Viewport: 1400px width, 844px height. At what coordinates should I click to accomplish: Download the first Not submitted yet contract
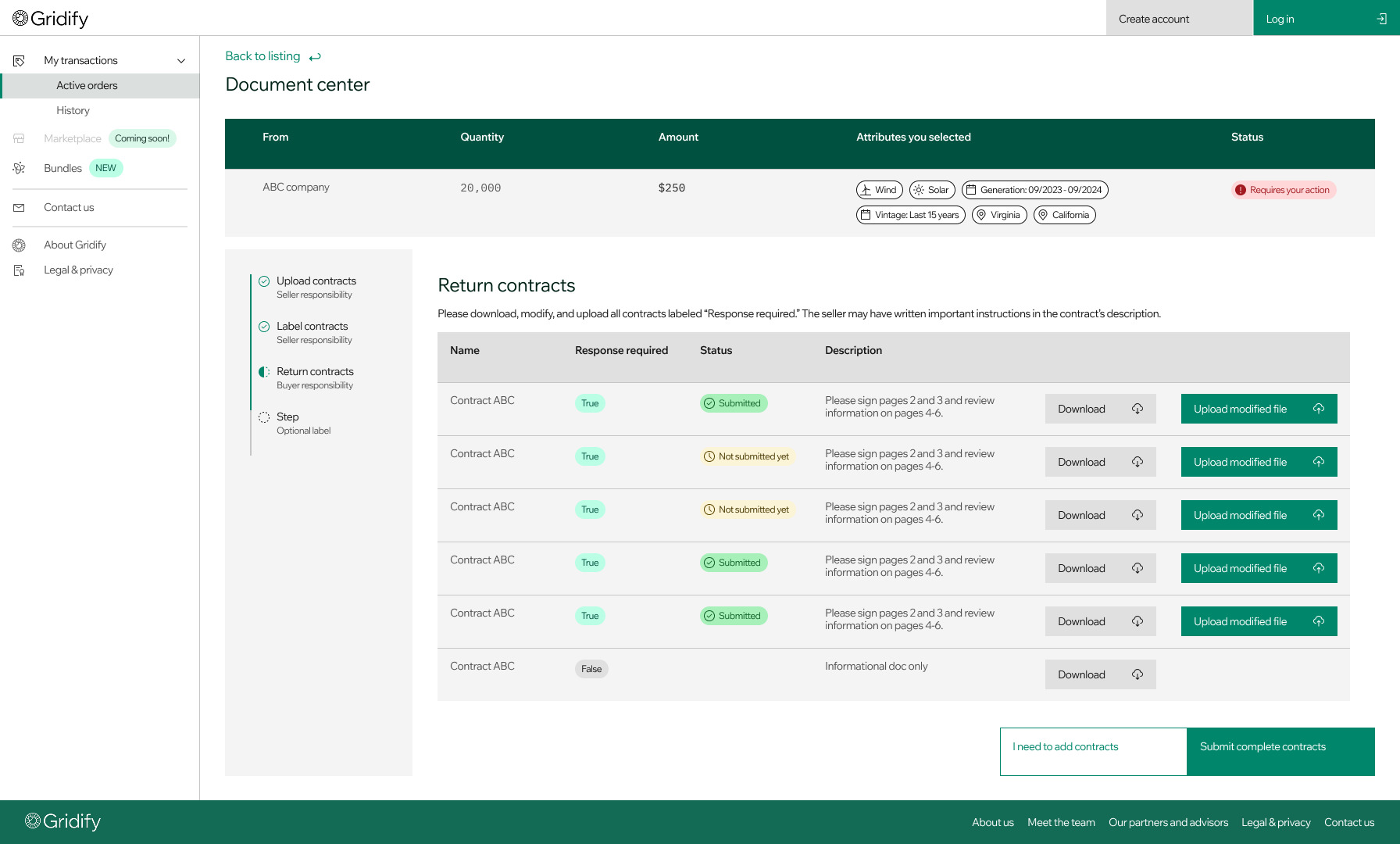click(1100, 462)
